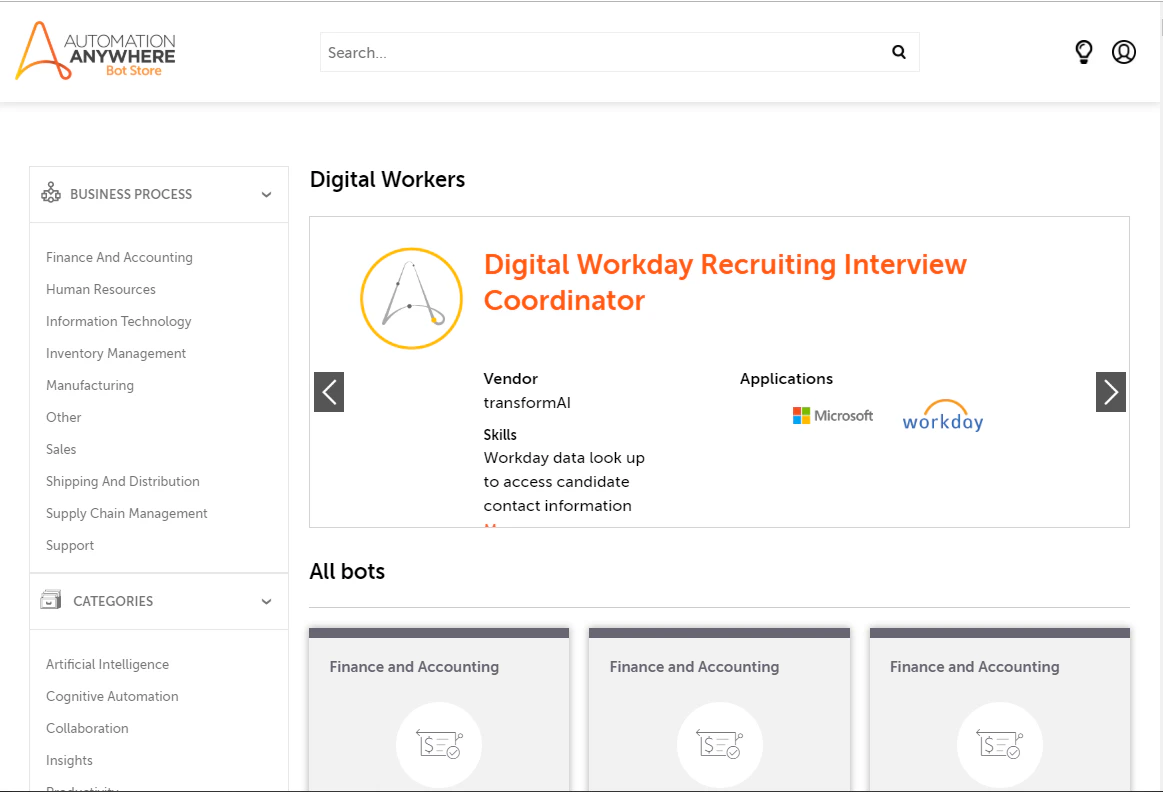Select Finance And Accounting business process

pos(119,257)
